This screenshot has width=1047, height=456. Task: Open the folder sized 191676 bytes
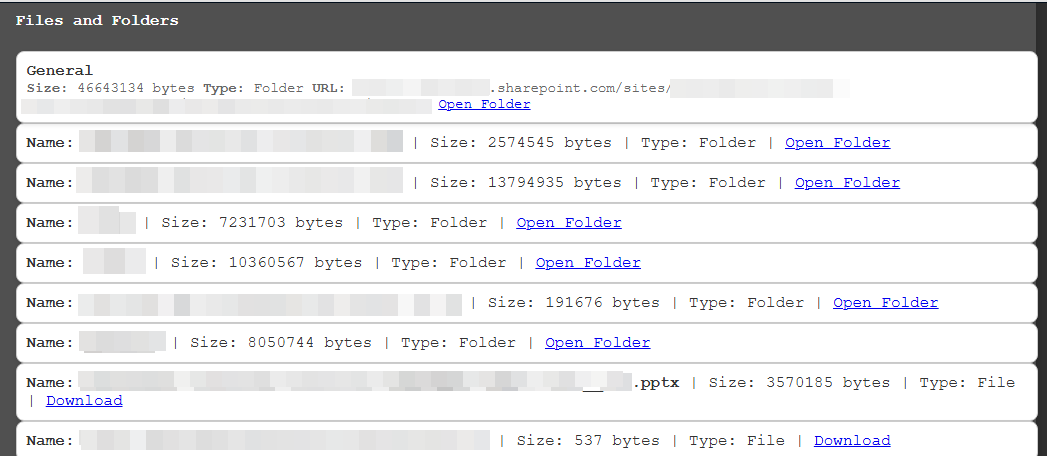(885, 303)
